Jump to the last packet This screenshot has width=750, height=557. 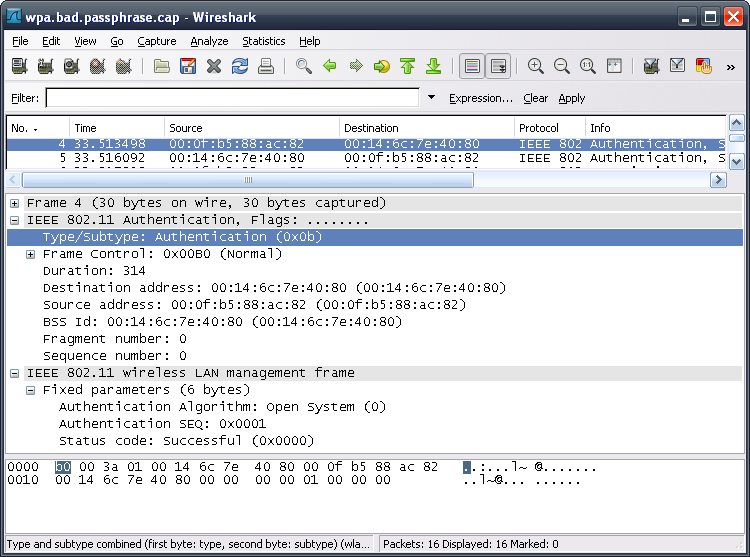coord(433,67)
